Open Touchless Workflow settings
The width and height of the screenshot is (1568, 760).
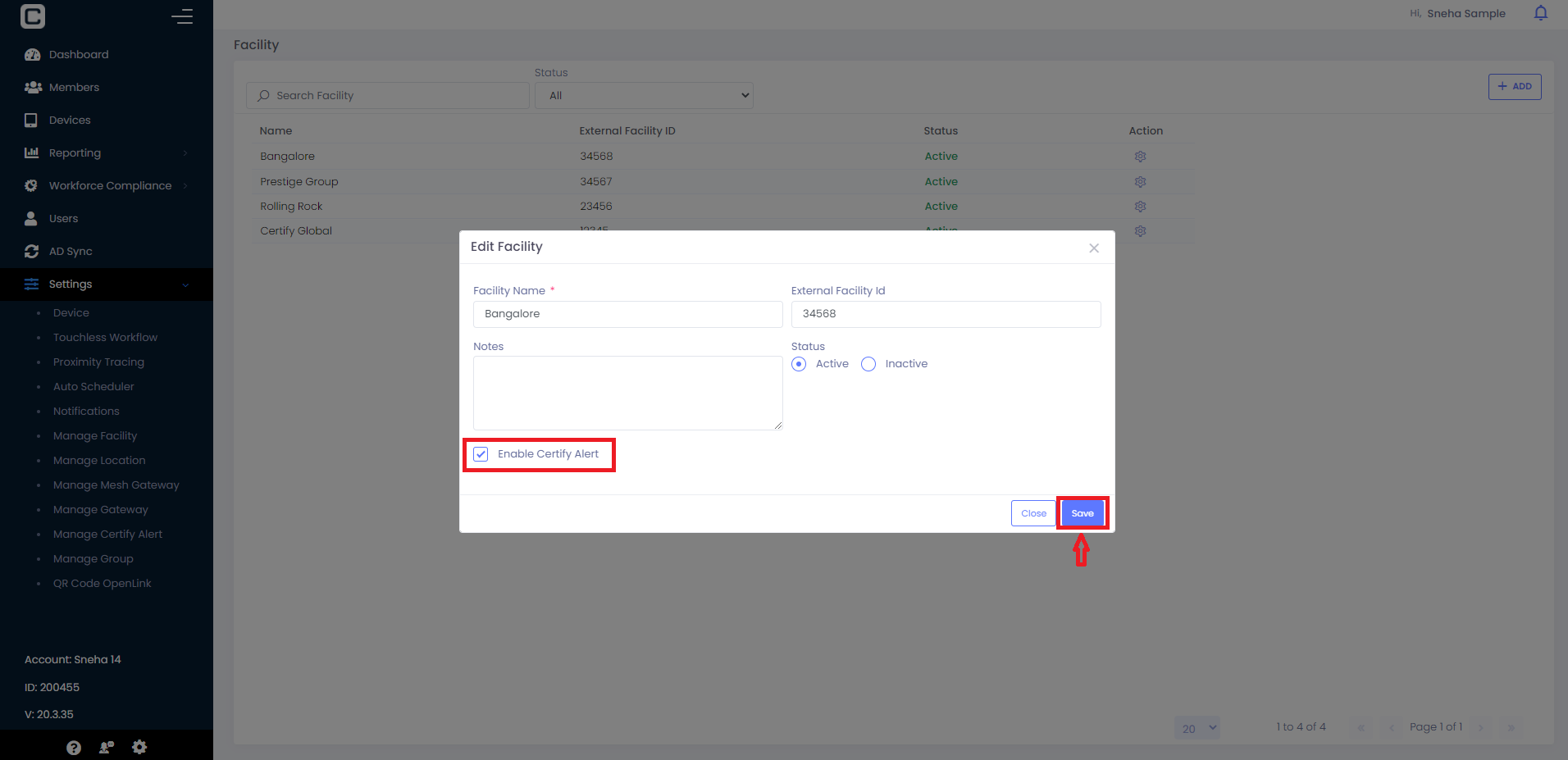tap(105, 337)
